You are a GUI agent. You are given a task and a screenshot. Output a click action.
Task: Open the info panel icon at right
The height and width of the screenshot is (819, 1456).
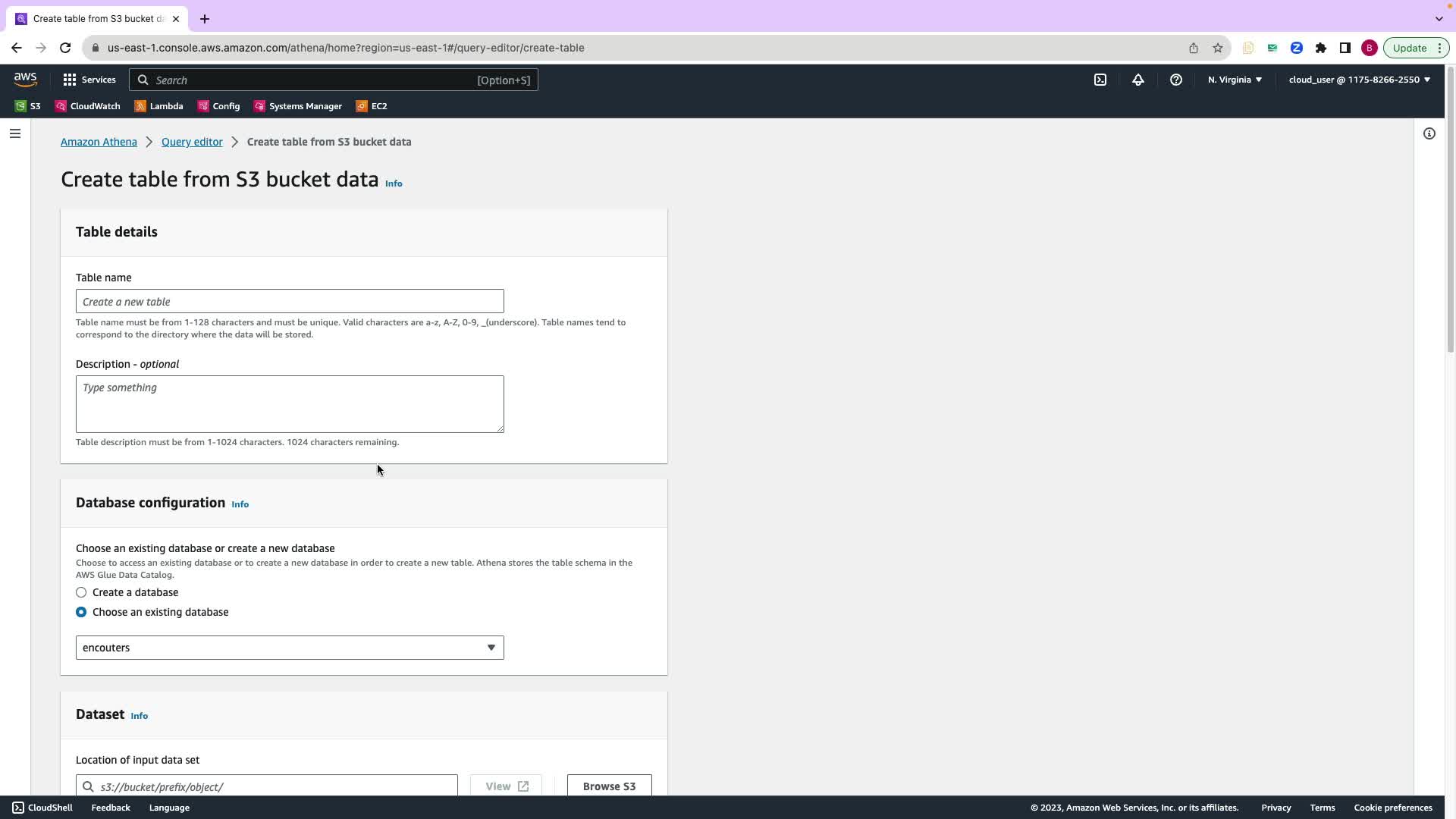(x=1429, y=133)
